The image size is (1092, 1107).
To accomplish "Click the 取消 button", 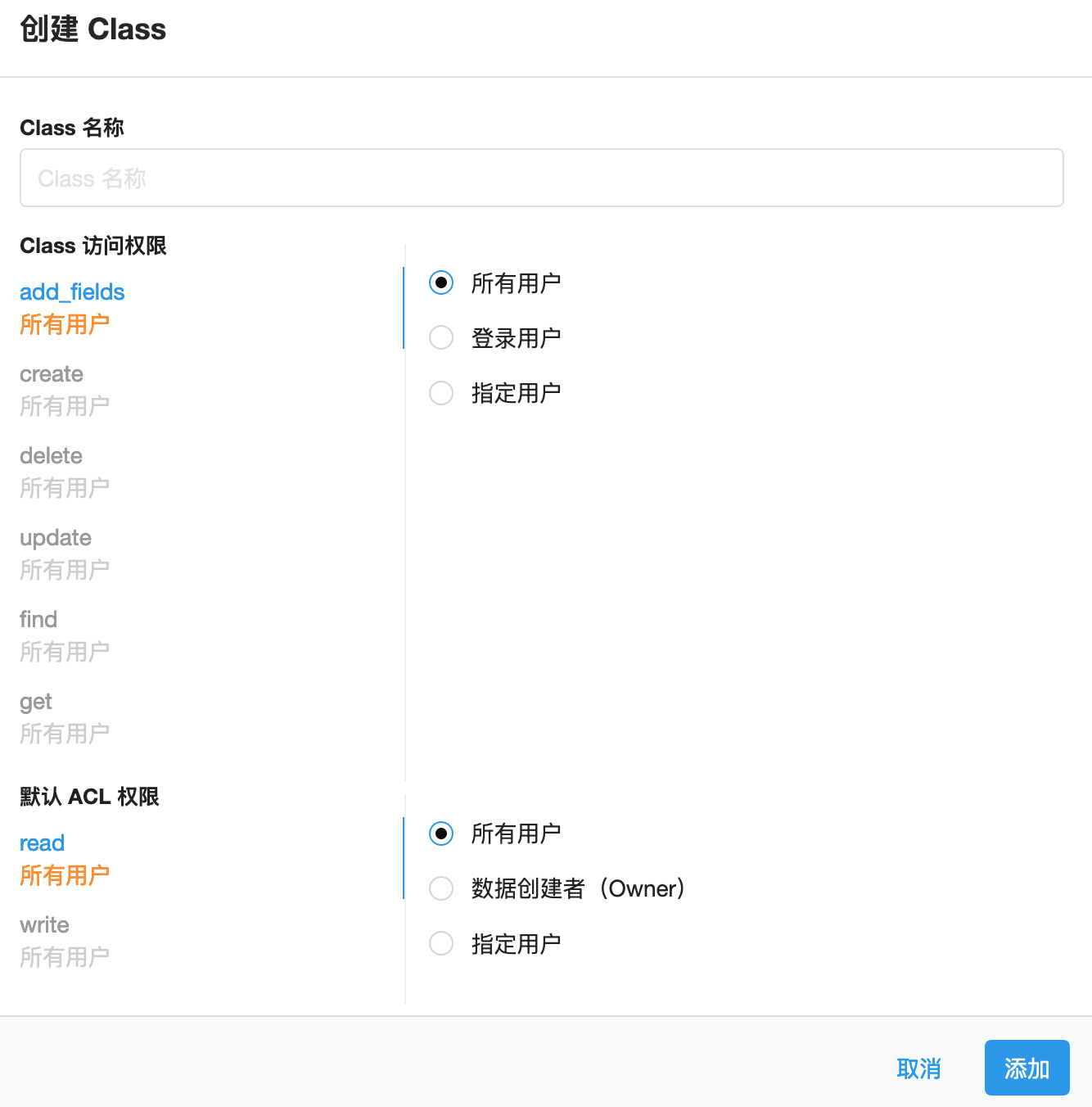I will point(918,1068).
